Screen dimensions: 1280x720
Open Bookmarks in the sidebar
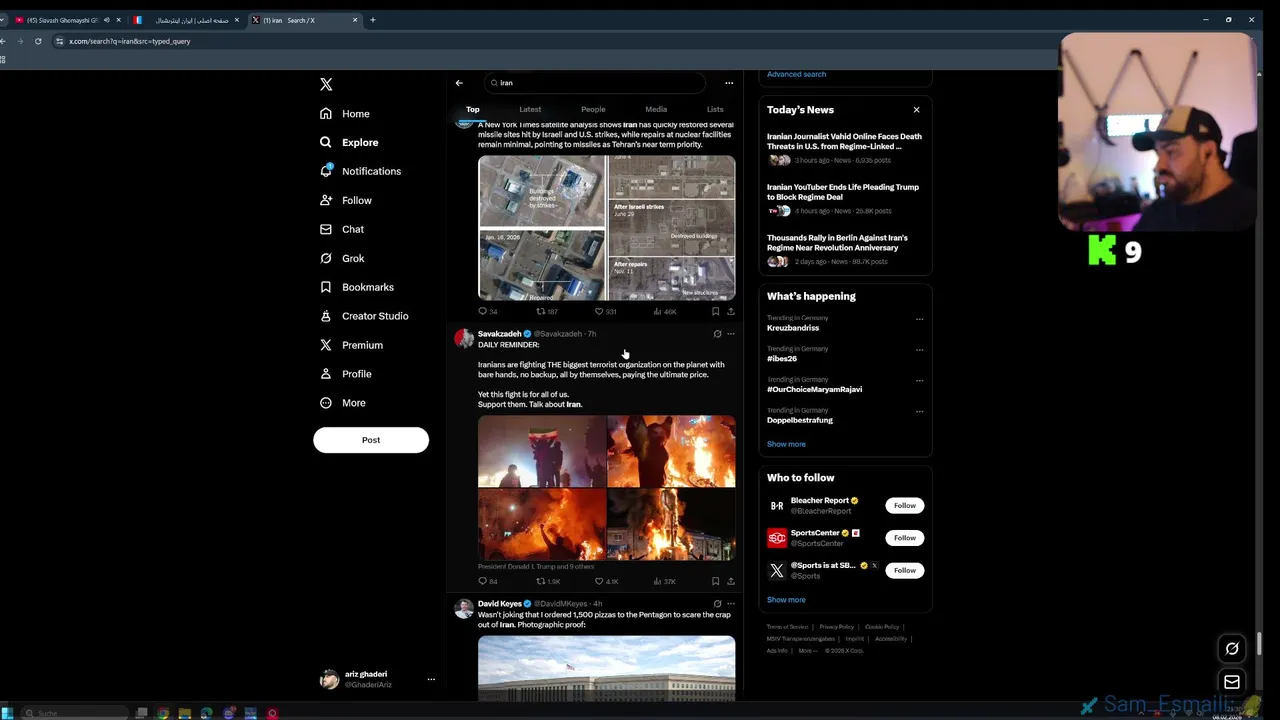(x=357, y=287)
